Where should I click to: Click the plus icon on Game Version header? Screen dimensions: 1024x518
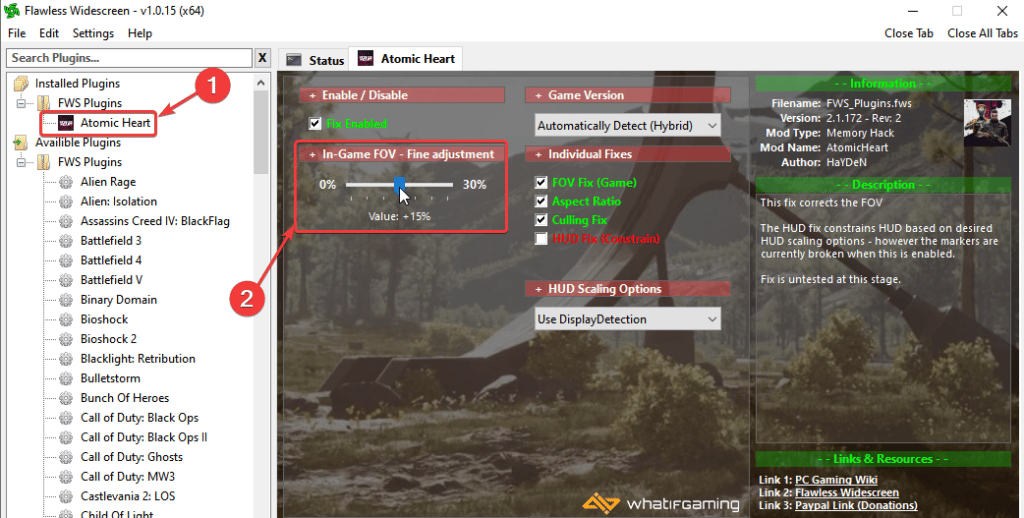coord(538,95)
